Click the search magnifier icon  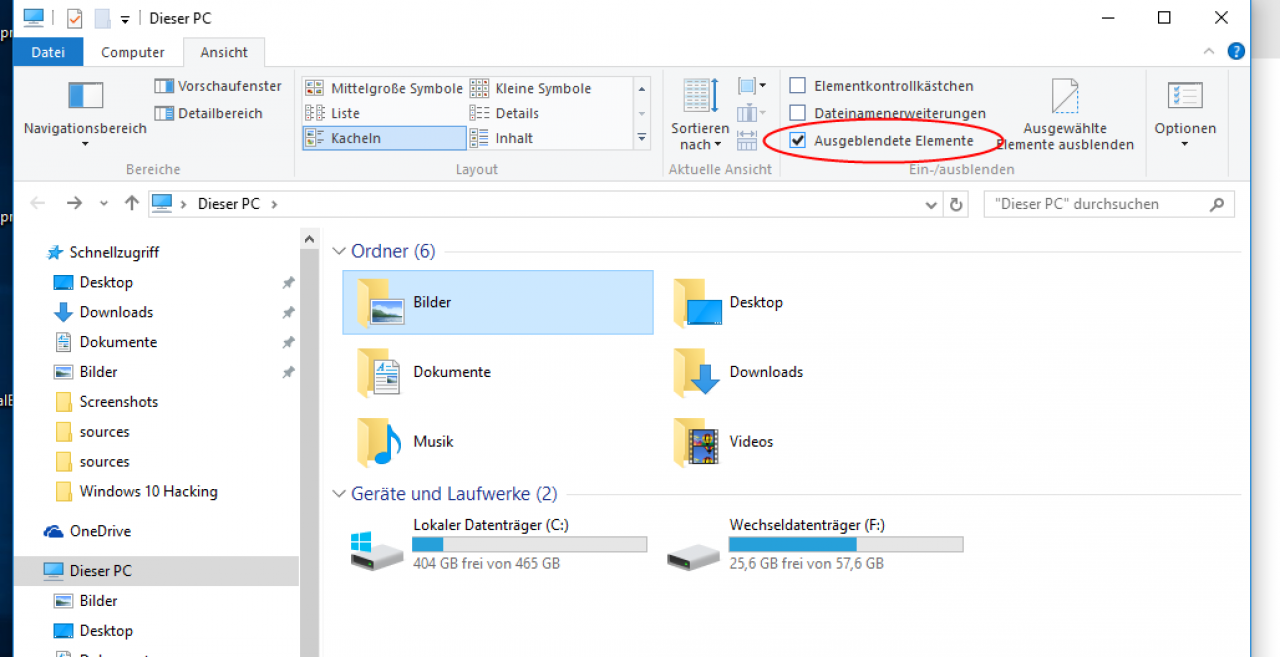click(1217, 204)
